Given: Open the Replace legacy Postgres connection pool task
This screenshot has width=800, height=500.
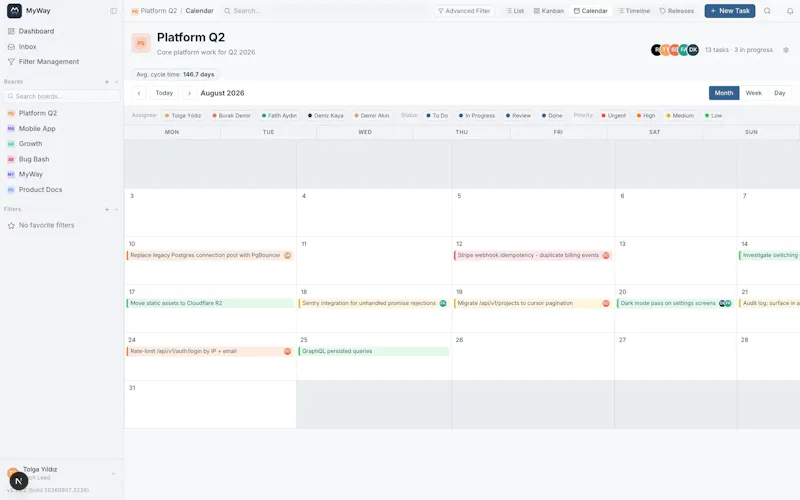Looking at the screenshot, I should click(x=210, y=256).
